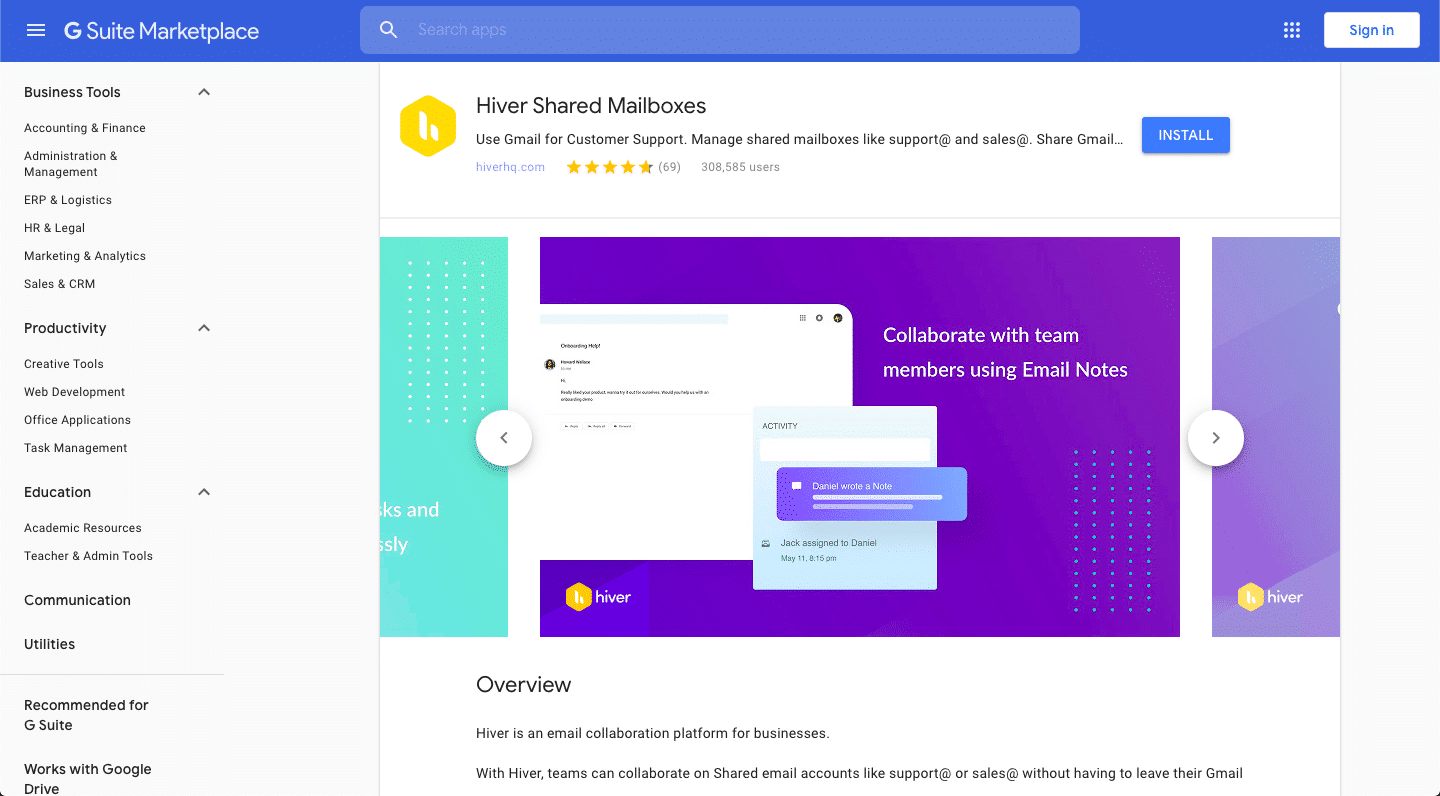Focus the Search apps field
Screen dimensions: 1440x796
720,30
